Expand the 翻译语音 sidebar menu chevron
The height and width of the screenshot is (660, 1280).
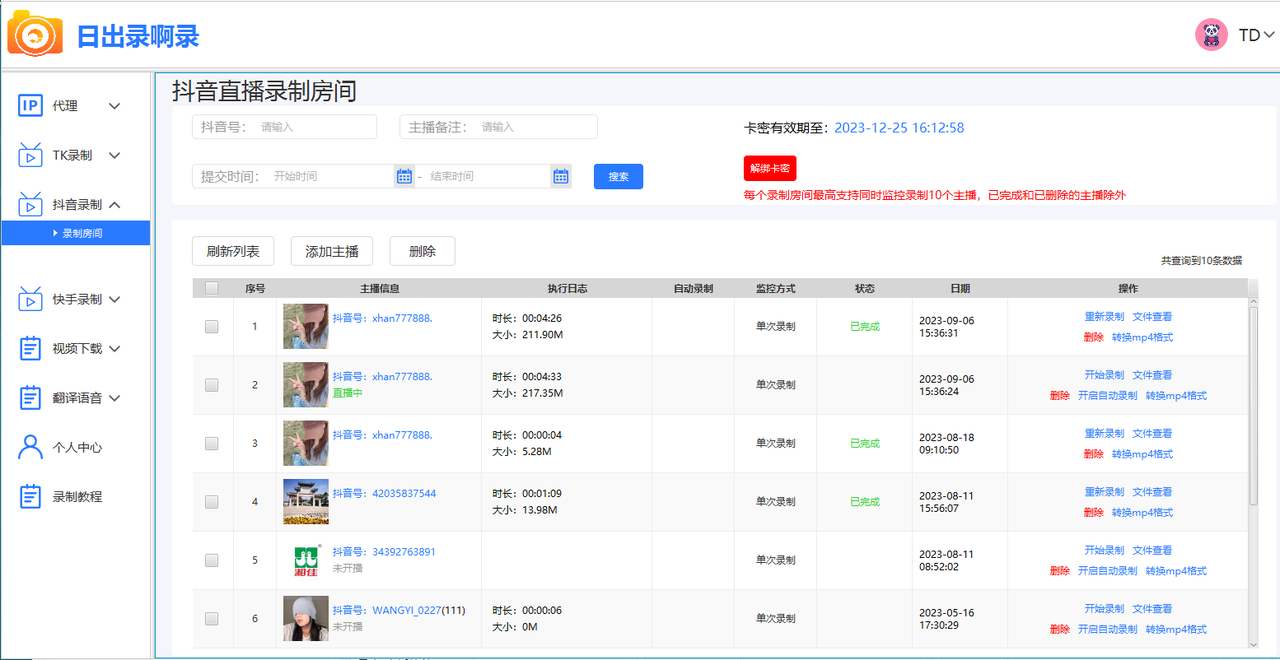click(x=114, y=397)
